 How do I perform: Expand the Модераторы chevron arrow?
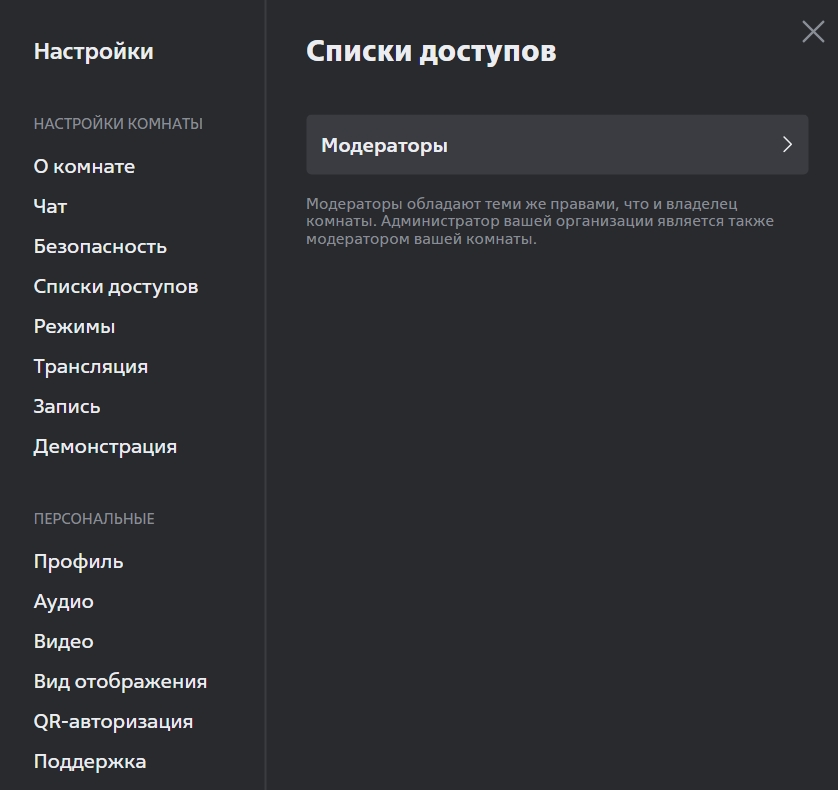(x=787, y=144)
